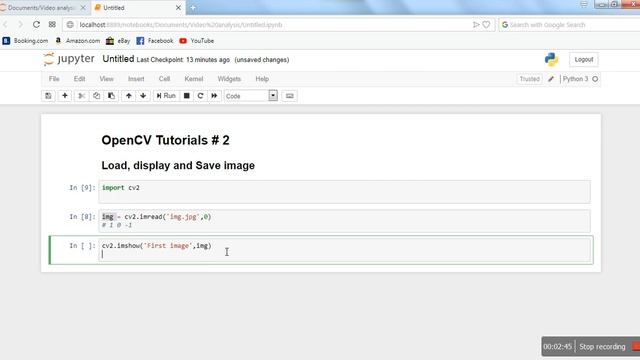Open the Amazon.com bookmark
This screenshot has height=360, width=640.
click(78, 41)
